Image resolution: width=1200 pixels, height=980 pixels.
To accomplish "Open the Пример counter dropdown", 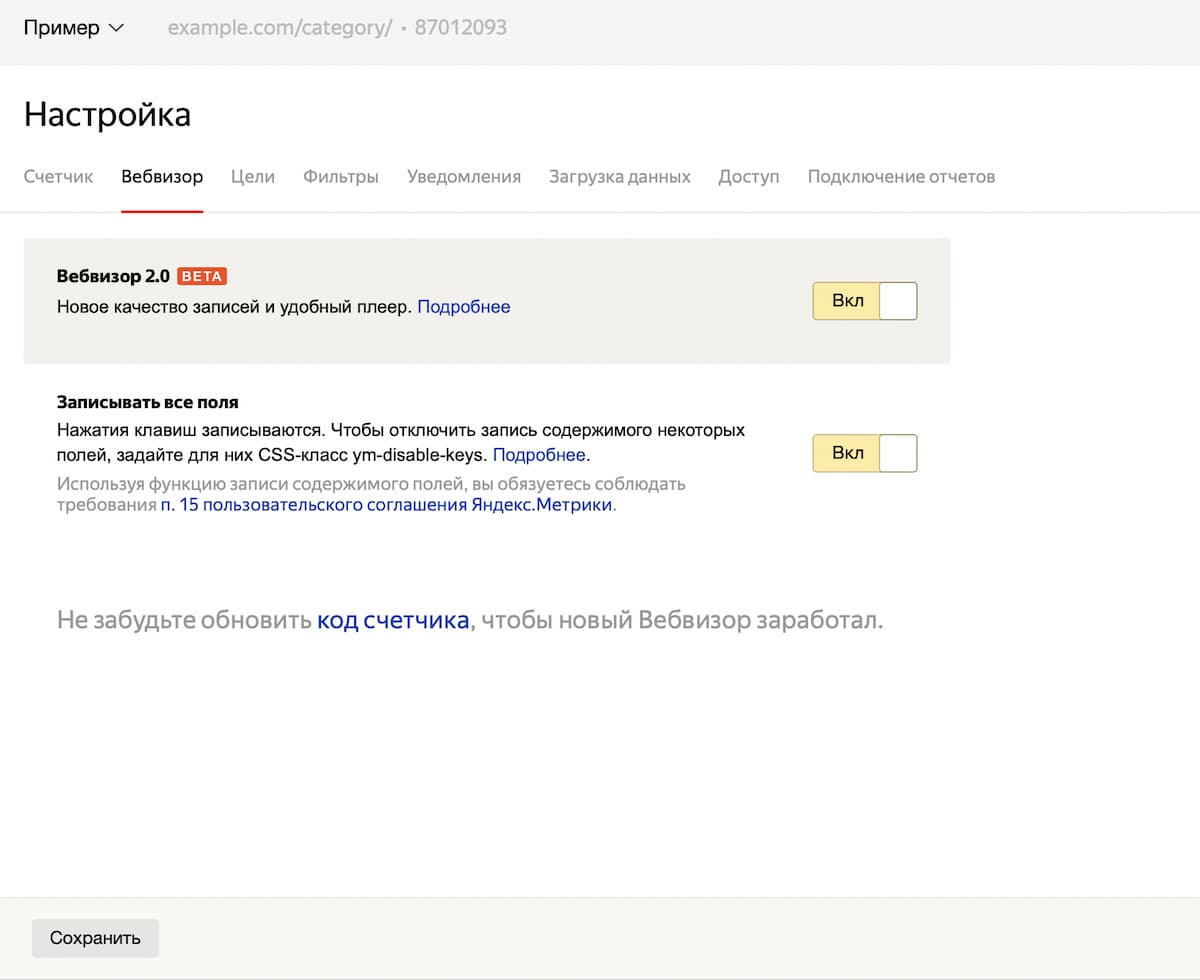I will pos(73,28).
